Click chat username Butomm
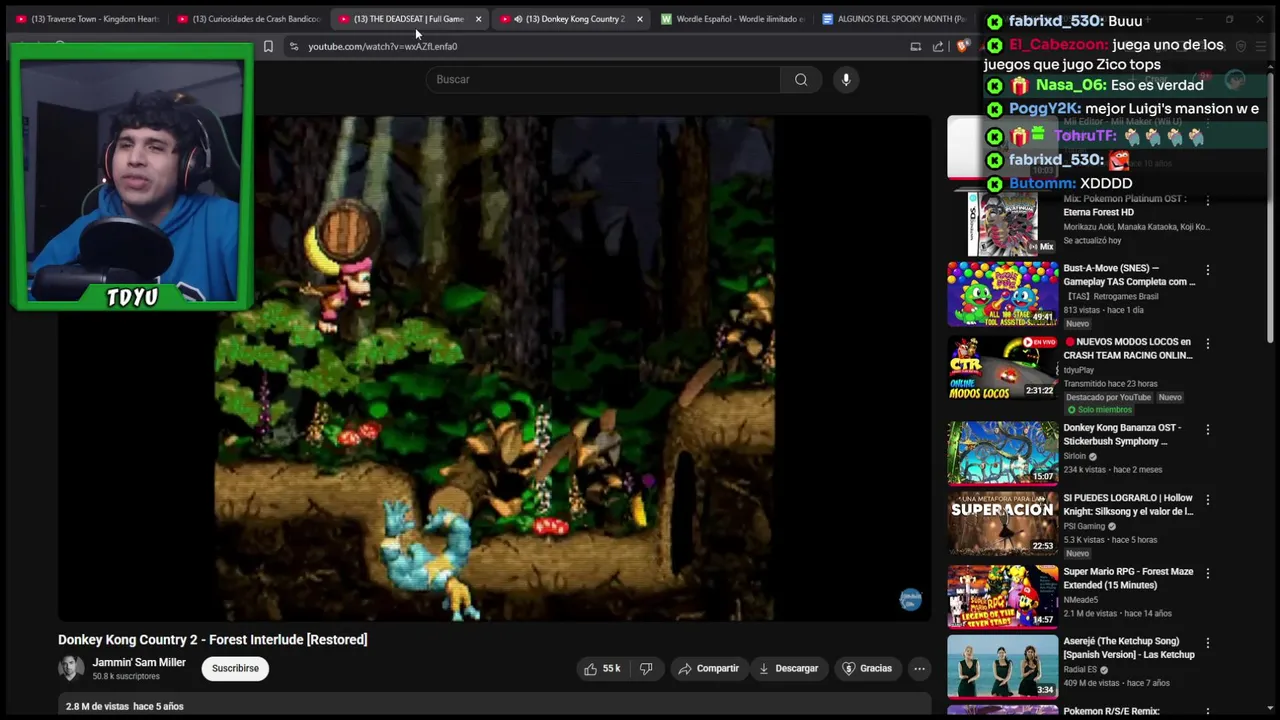This screenshot has width=1280, height=720. (1042, 183)
